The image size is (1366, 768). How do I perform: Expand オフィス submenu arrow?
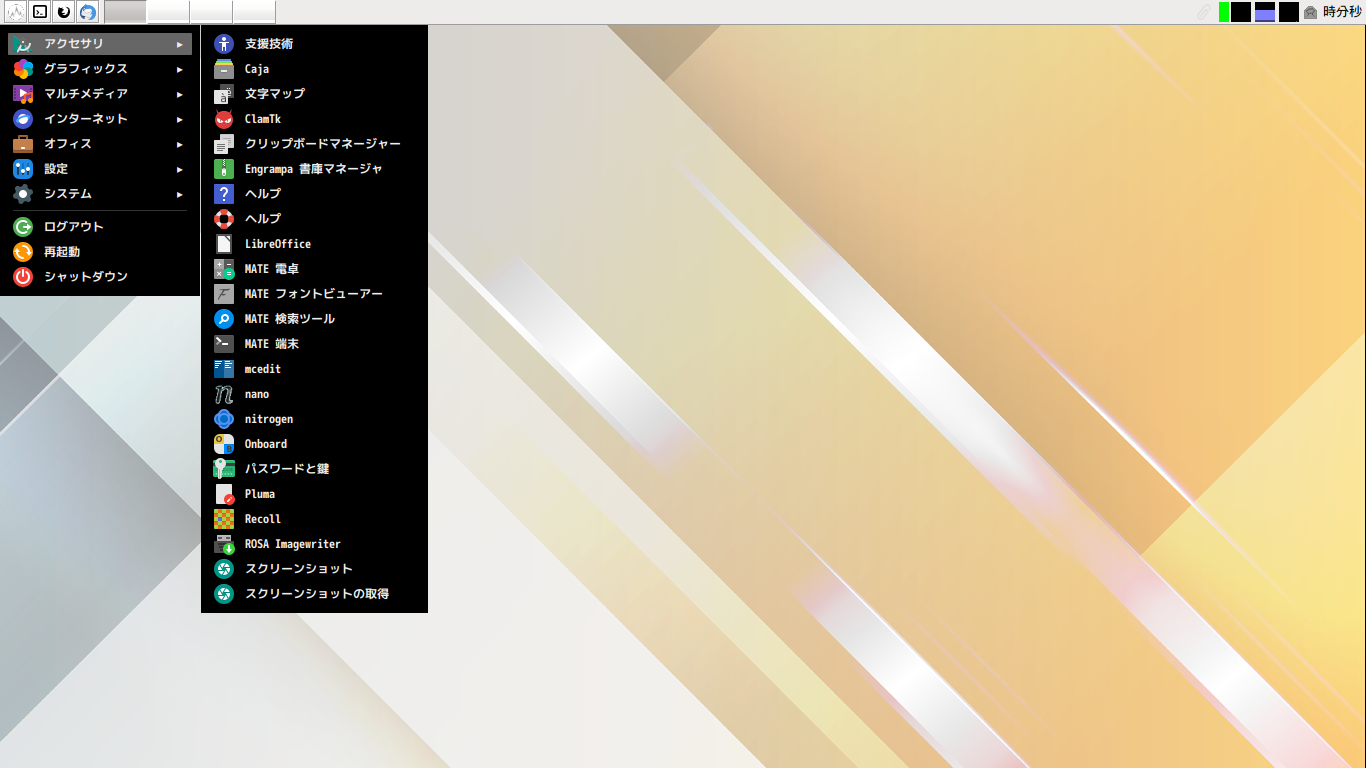[180, 144]
